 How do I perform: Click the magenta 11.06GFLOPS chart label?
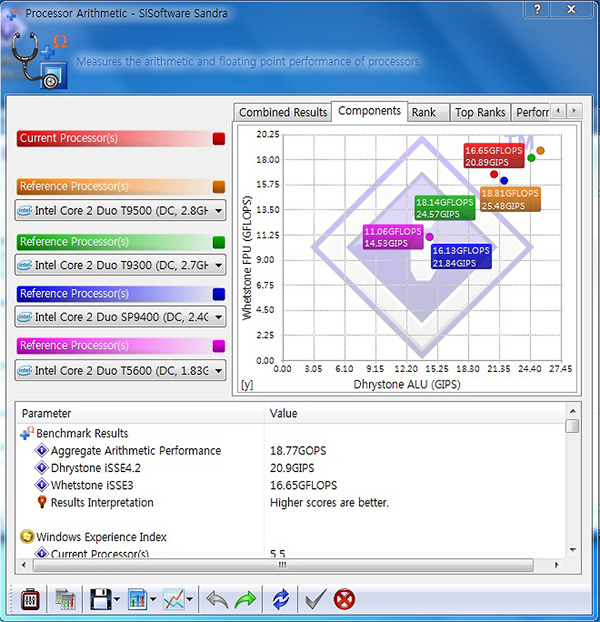(x=393, y=237)
